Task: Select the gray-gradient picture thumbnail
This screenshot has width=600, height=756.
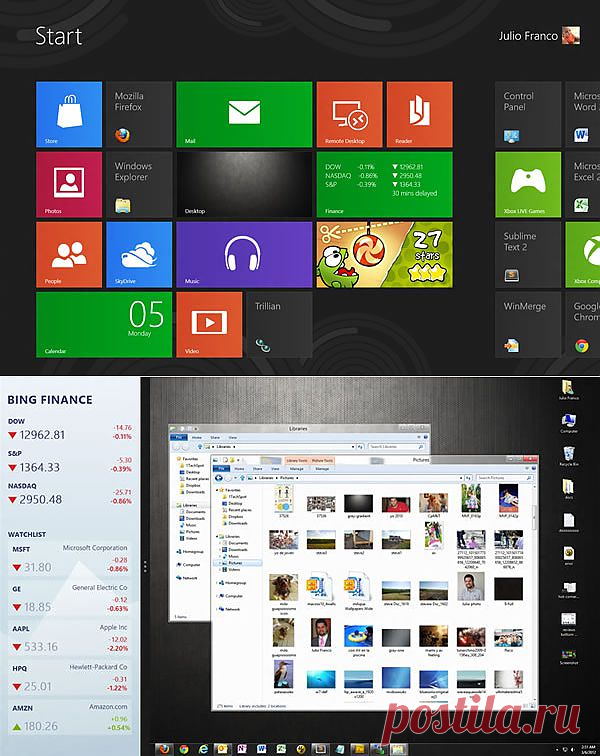Action: coord(358,506)
